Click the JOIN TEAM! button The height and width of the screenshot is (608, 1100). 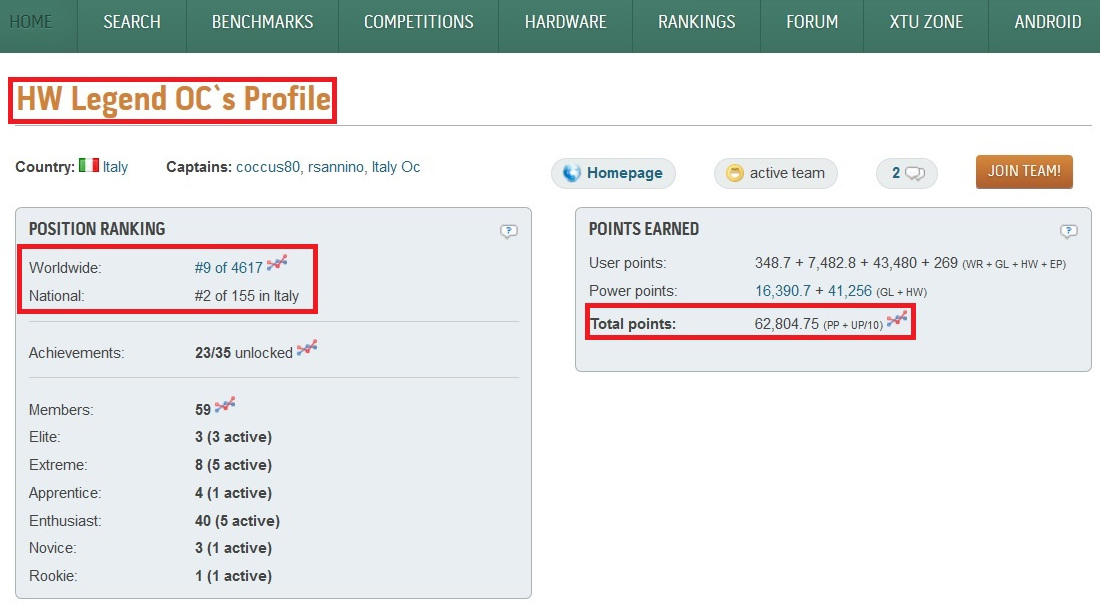click(1024, 172)
